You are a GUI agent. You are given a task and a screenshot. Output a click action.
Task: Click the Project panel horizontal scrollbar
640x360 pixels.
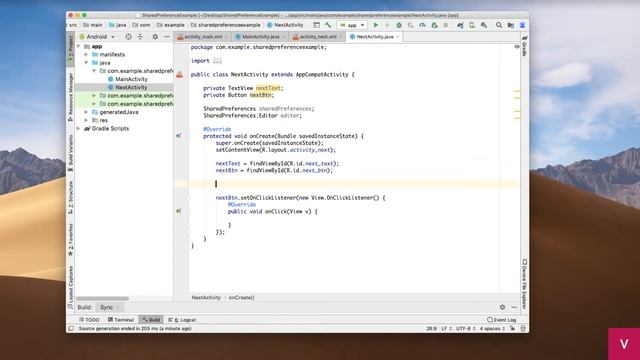[102, 298]
